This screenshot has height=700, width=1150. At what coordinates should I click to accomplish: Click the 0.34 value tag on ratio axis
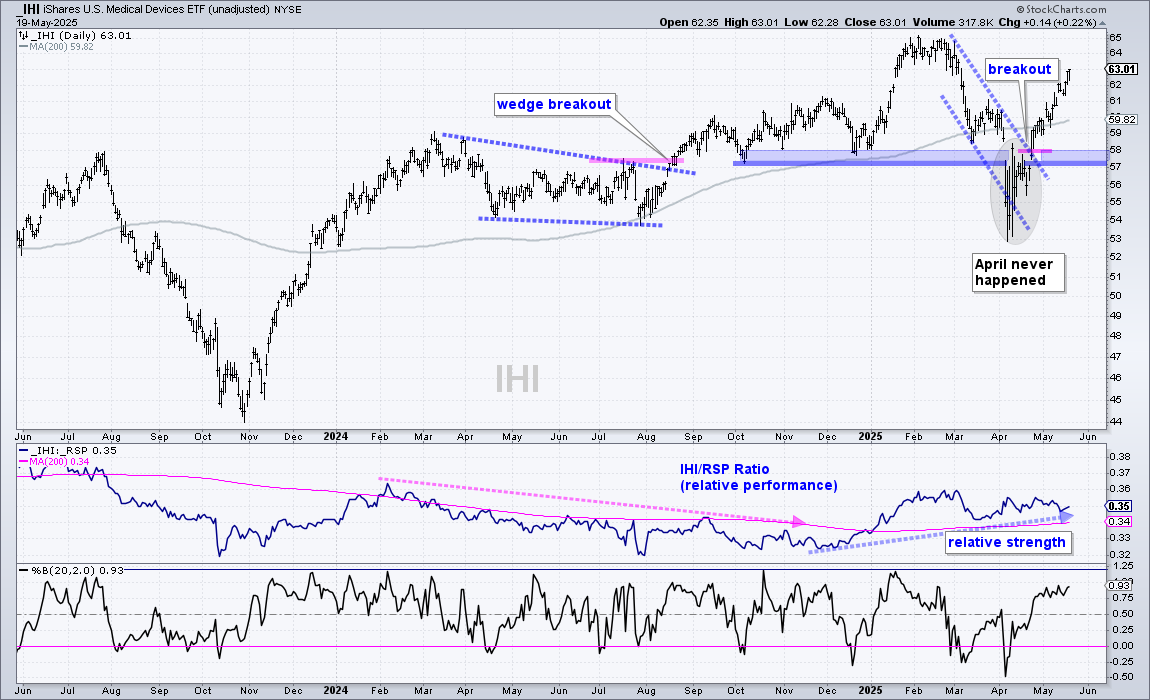coord(1118,521)
